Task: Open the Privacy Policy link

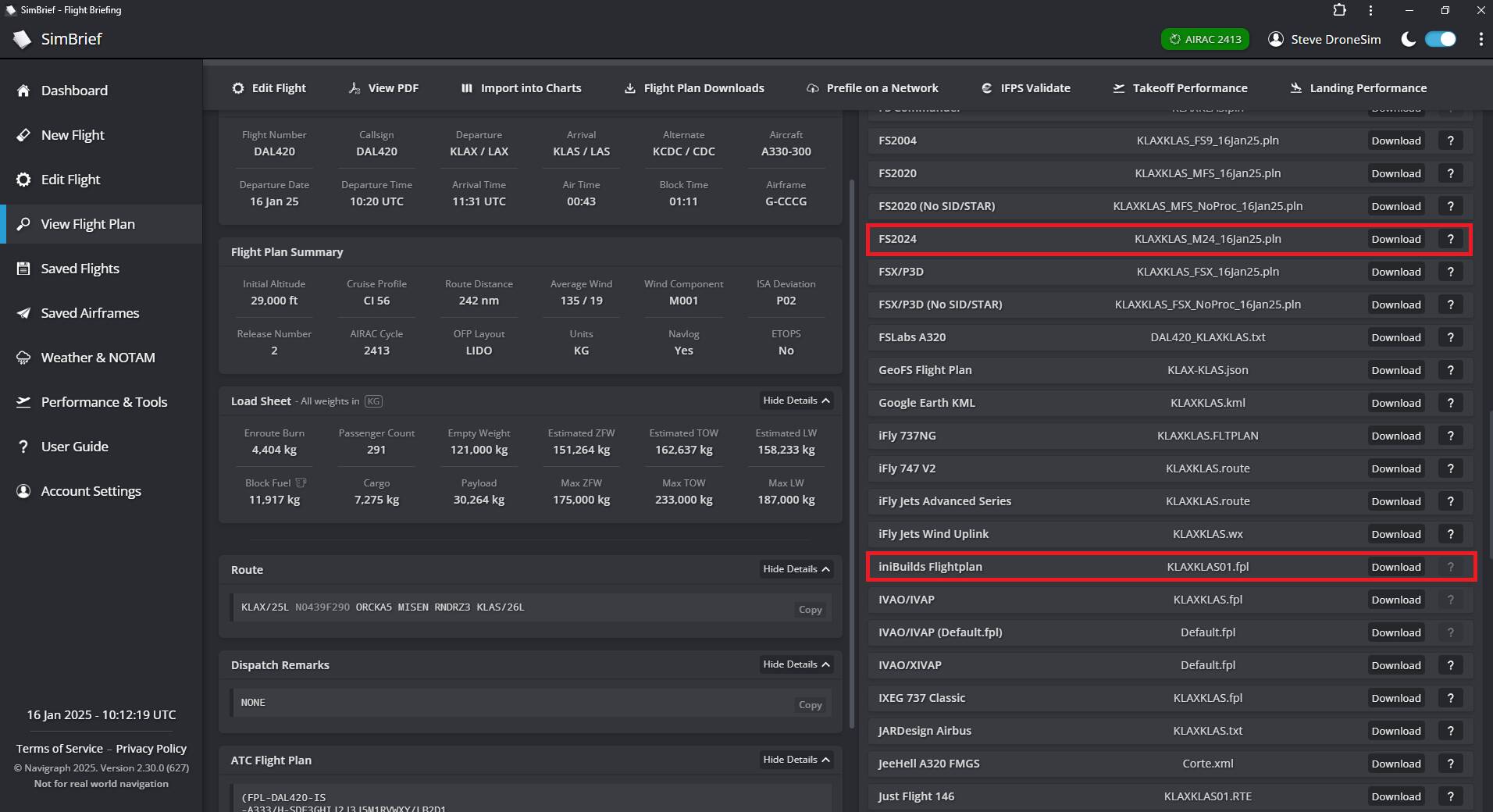Action: pos(151,749)
